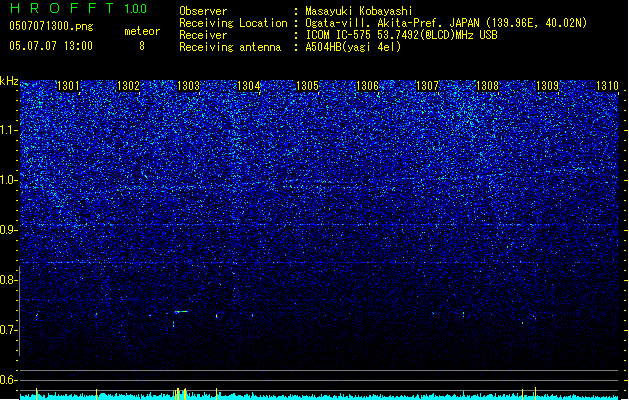
Task: Click the 0.7 kHz frequency label
Action: [x=9, y=330]
